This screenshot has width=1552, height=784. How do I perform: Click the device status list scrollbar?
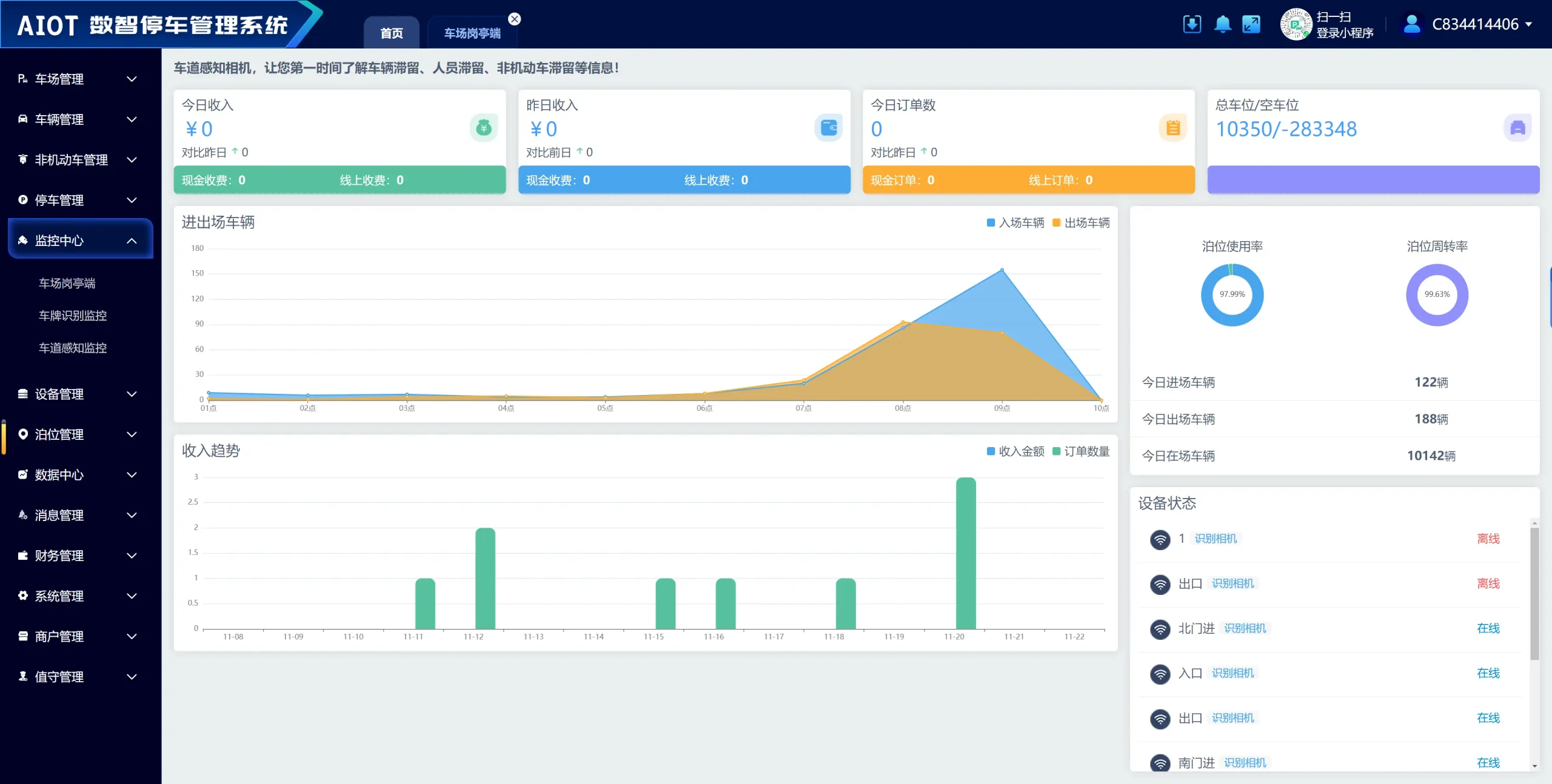tap(1534, 594)
